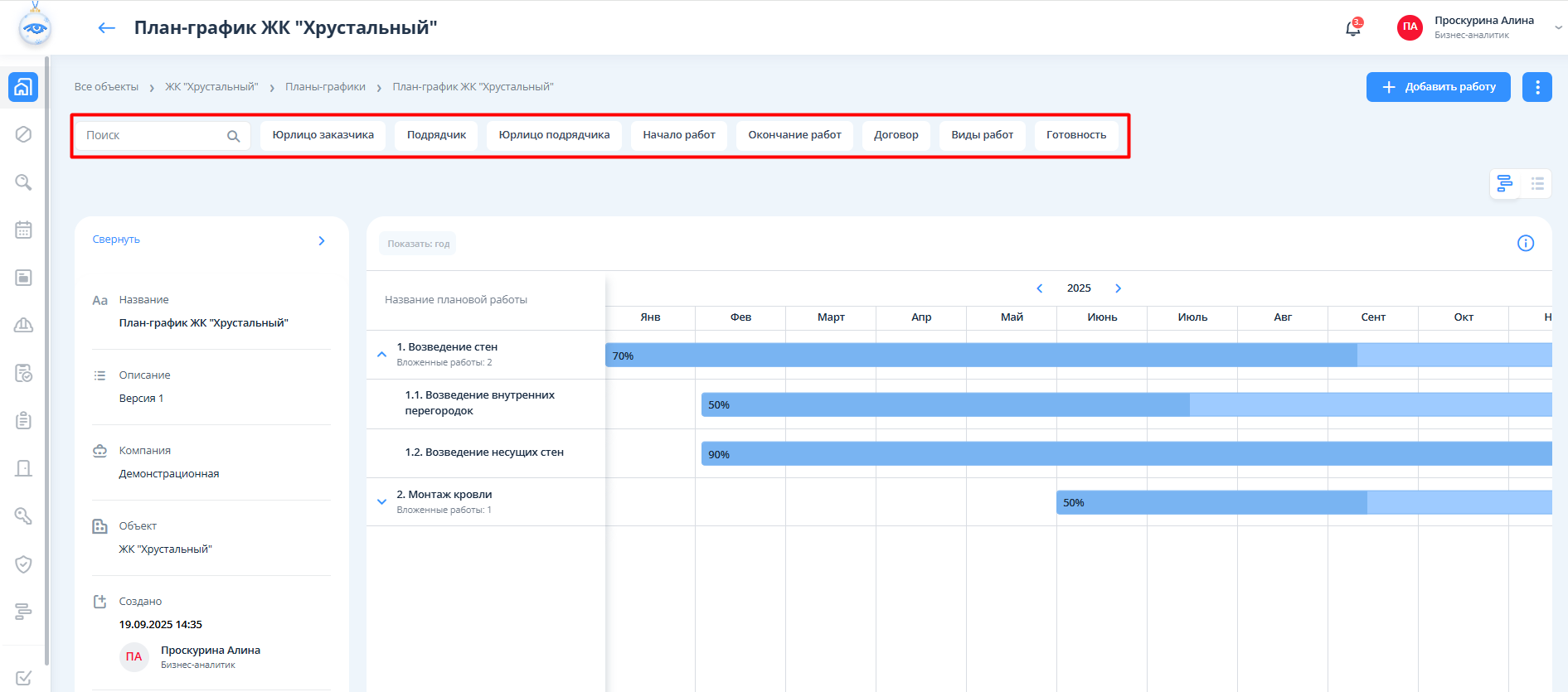Click the home building icon in sidebar
This screenshot has width=1568, height=692.
point(23,87)
